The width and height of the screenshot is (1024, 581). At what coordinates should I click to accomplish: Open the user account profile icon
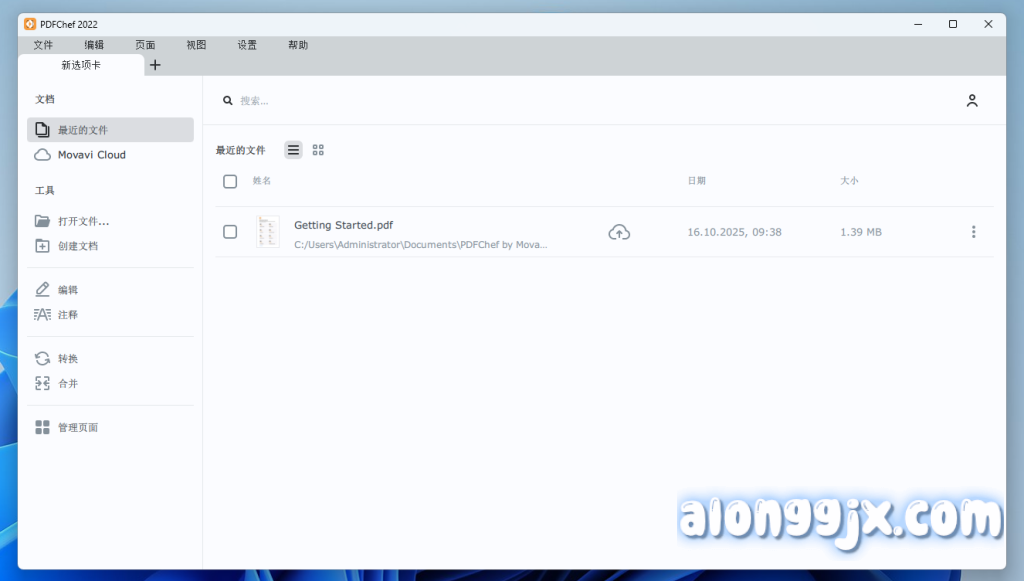[x=971, y=101]
